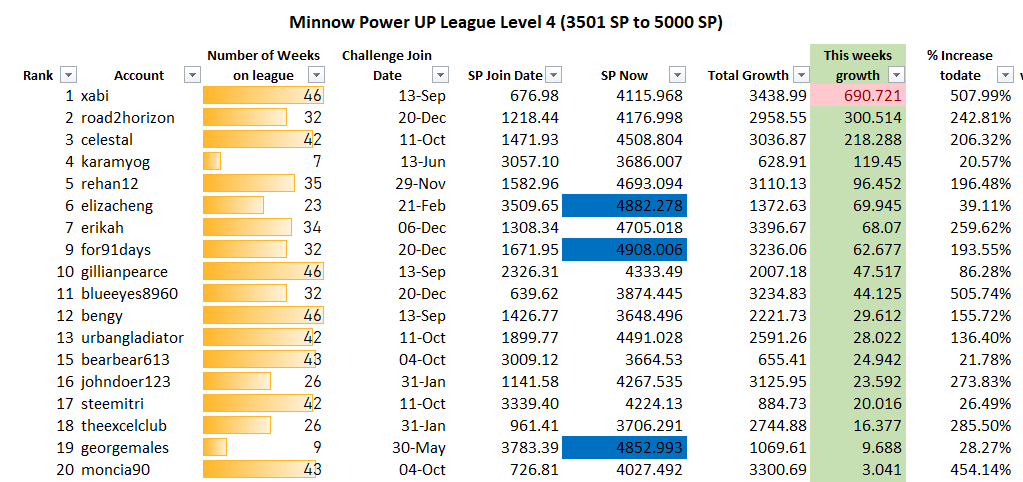Click the account name for91days
The image size is (1023, 482).
pos(116,250)
